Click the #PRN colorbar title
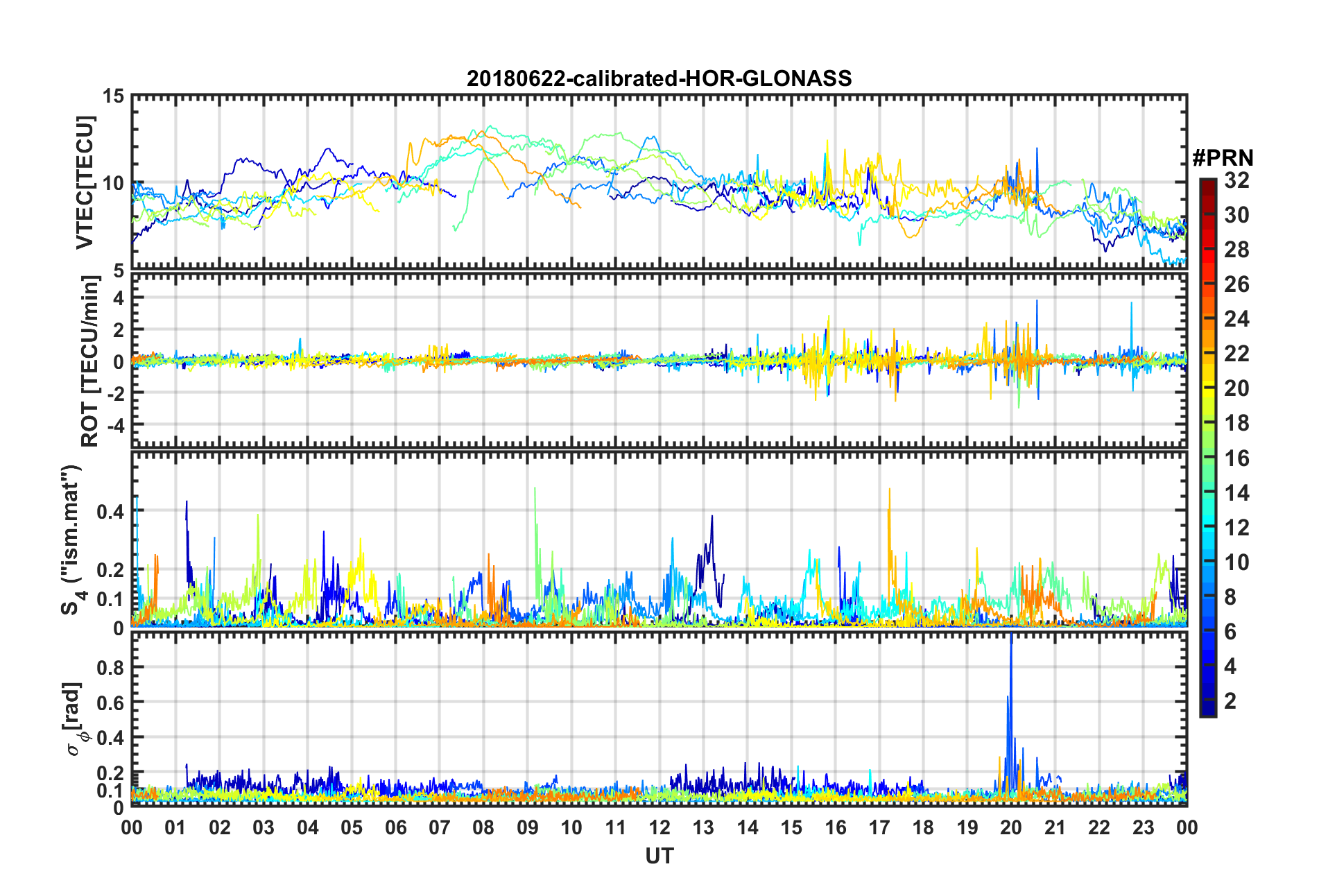Image resolution: width=1319 pixels, height=896 pixels. [1223, 158]
